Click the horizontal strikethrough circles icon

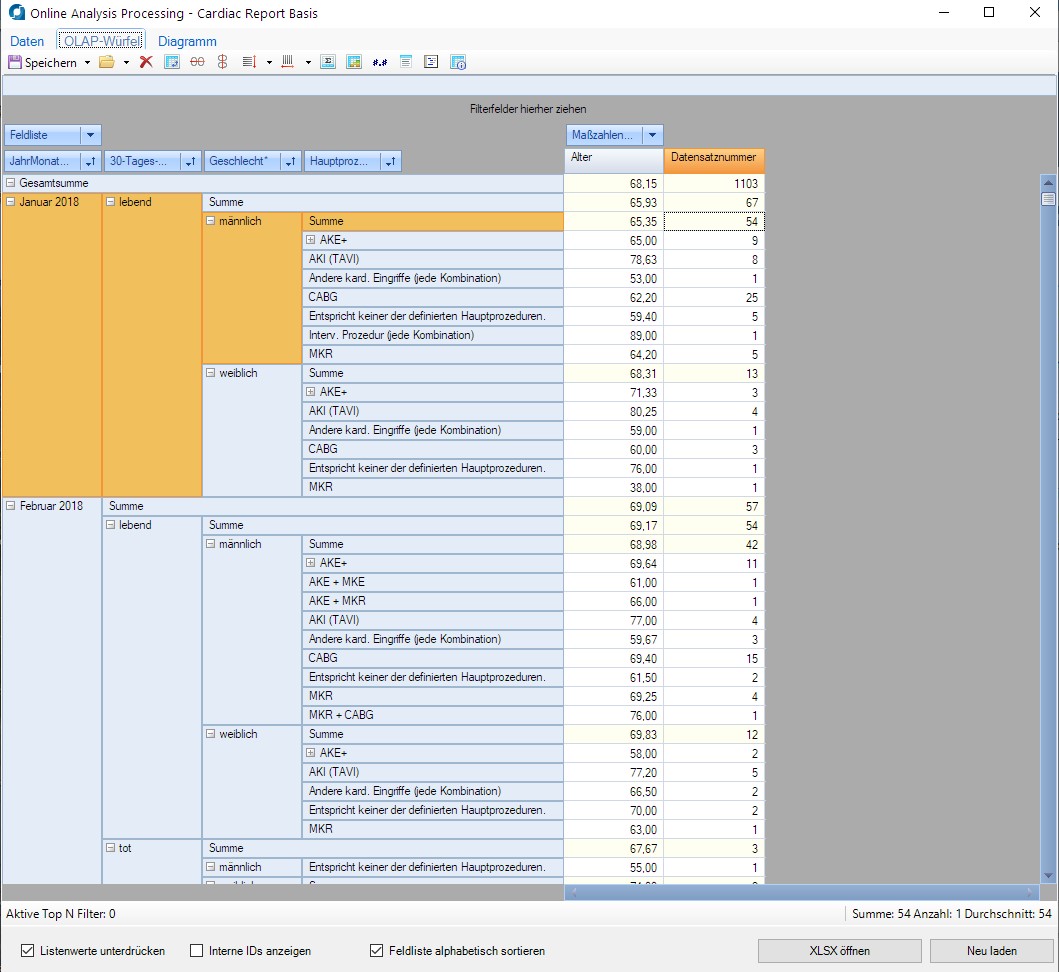point(197,62)
